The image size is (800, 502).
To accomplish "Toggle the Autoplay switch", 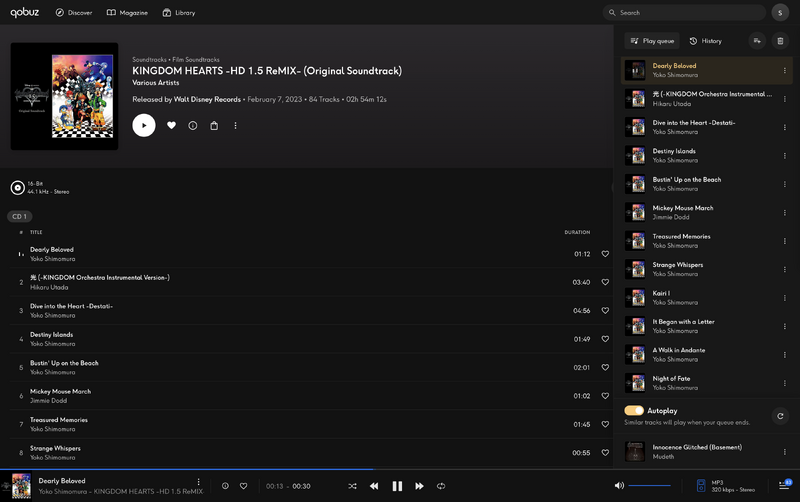I will pyautogui.click(x=634, y=411).
